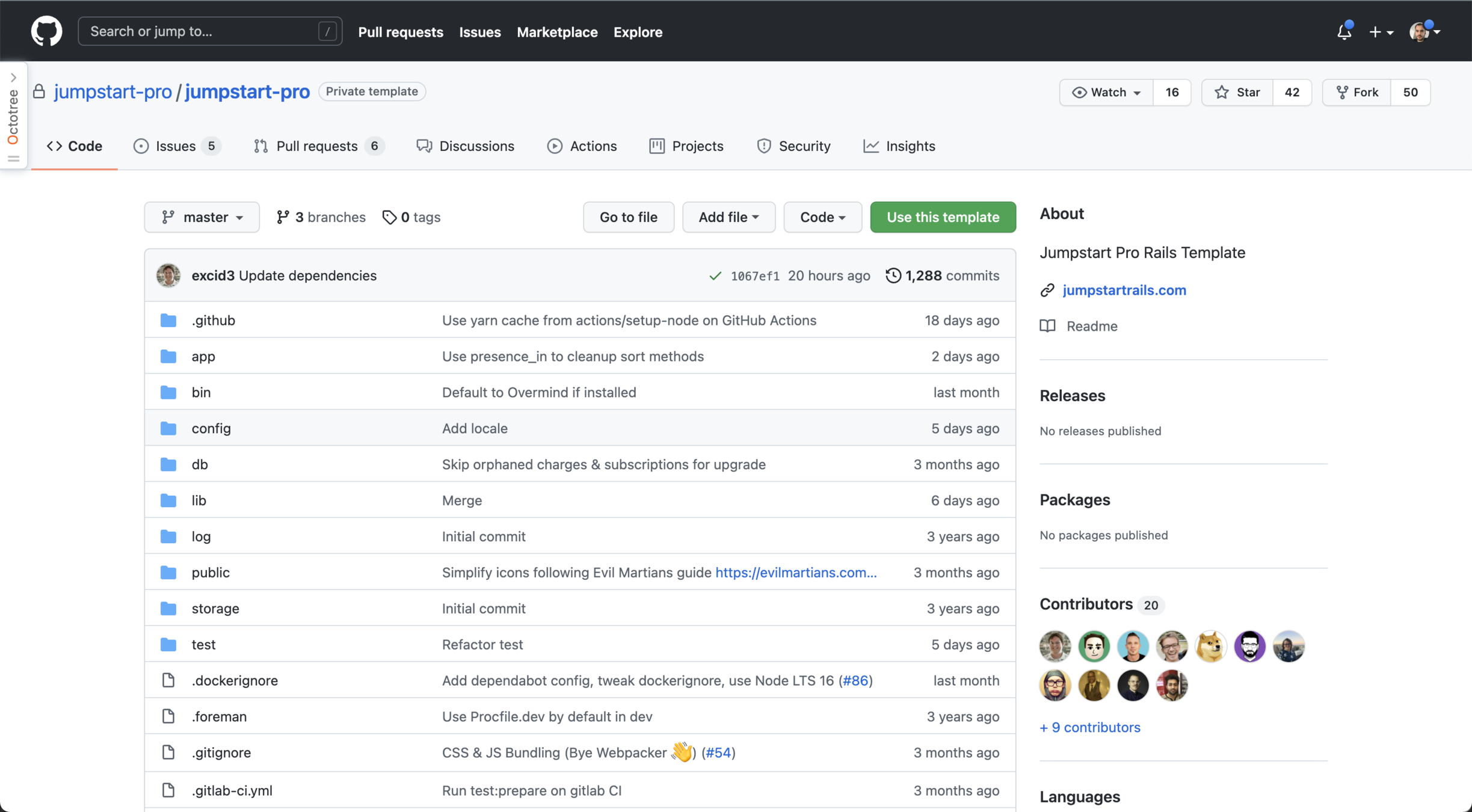Click the green commit status checkmark
Viewport: 1472px width, 812px height.
pyautogui.click(x=715, y=276)
